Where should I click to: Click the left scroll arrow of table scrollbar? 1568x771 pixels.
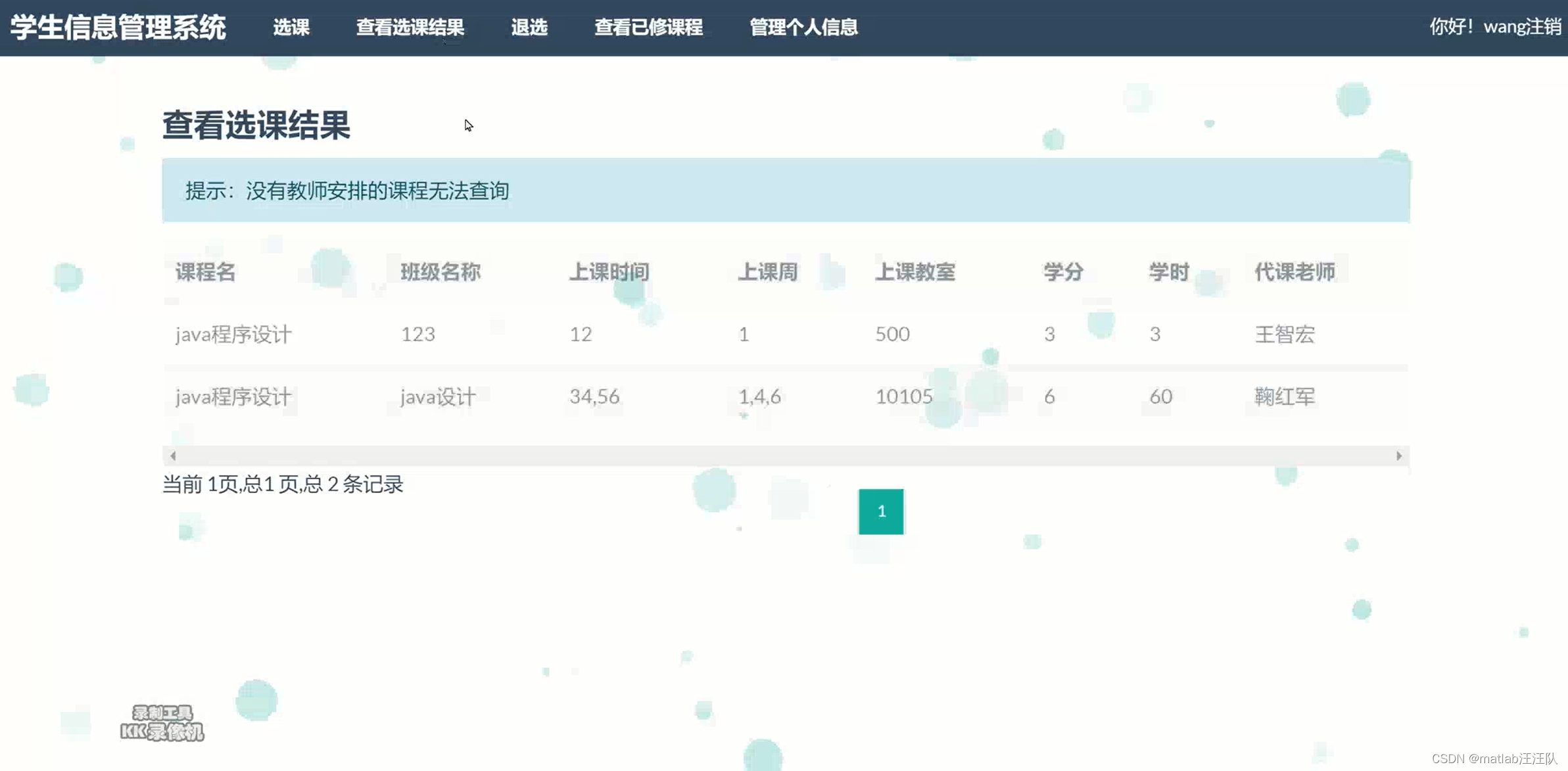(173, 456)
